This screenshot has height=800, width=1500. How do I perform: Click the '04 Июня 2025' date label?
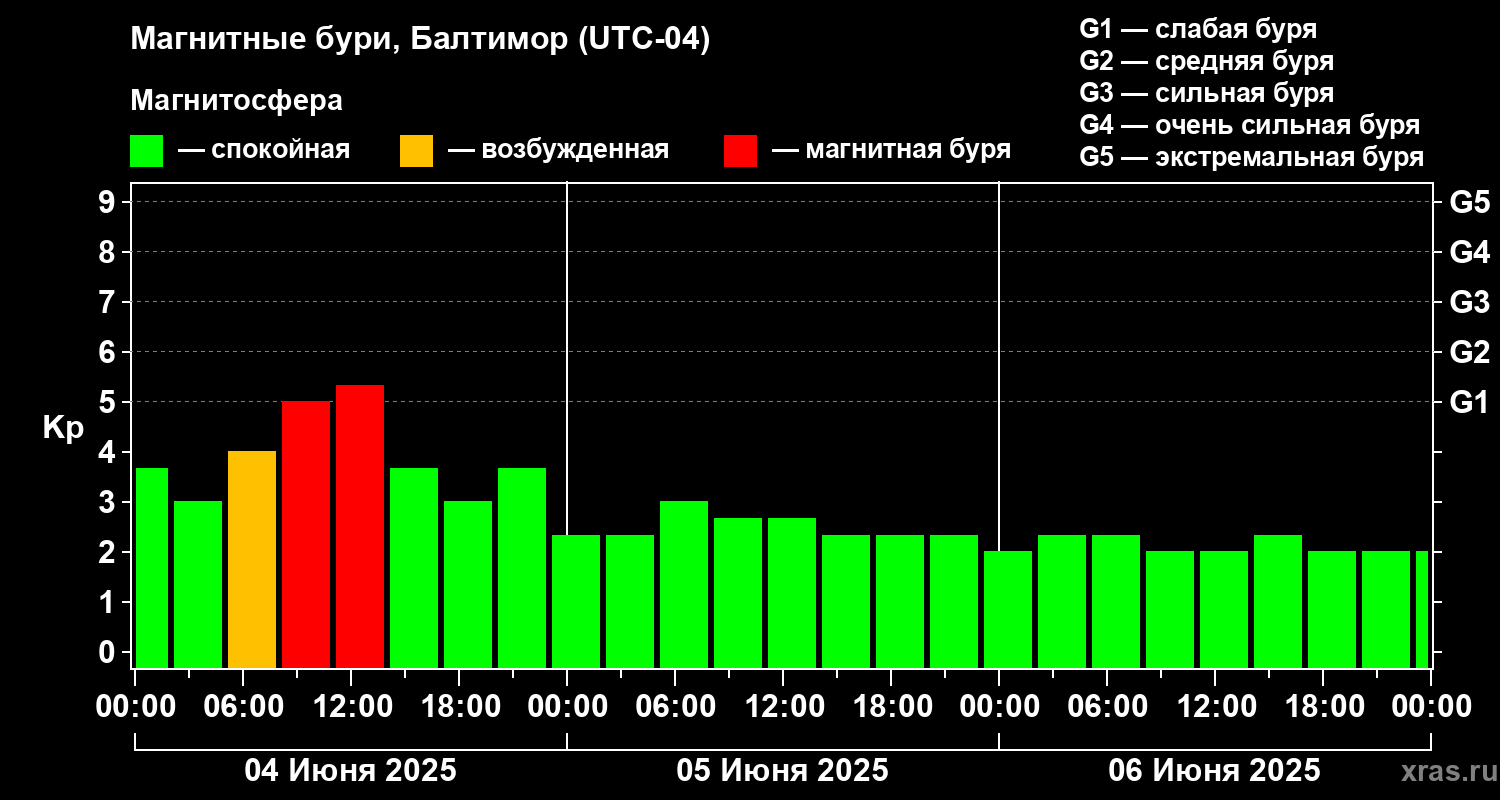pos(351,771)
